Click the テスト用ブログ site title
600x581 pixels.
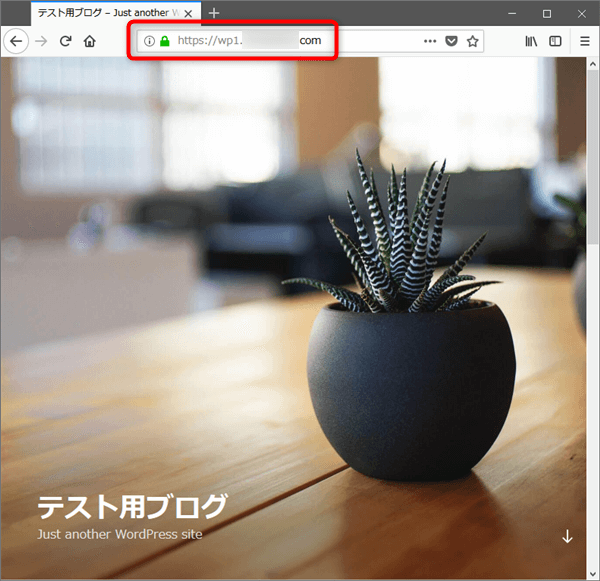pos(132,506)
